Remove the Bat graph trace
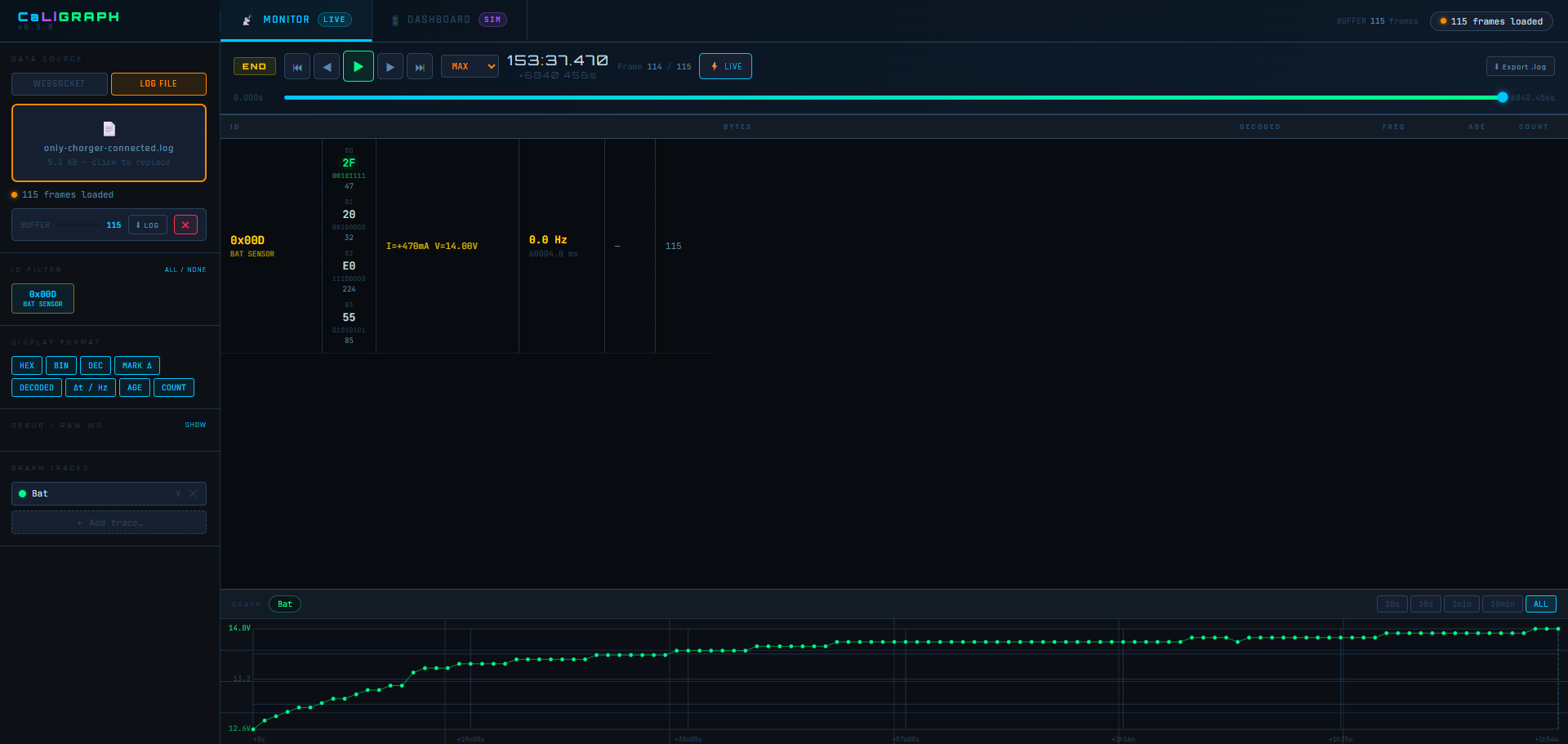The image size is (1568, 744). click(x=194, y=494)
